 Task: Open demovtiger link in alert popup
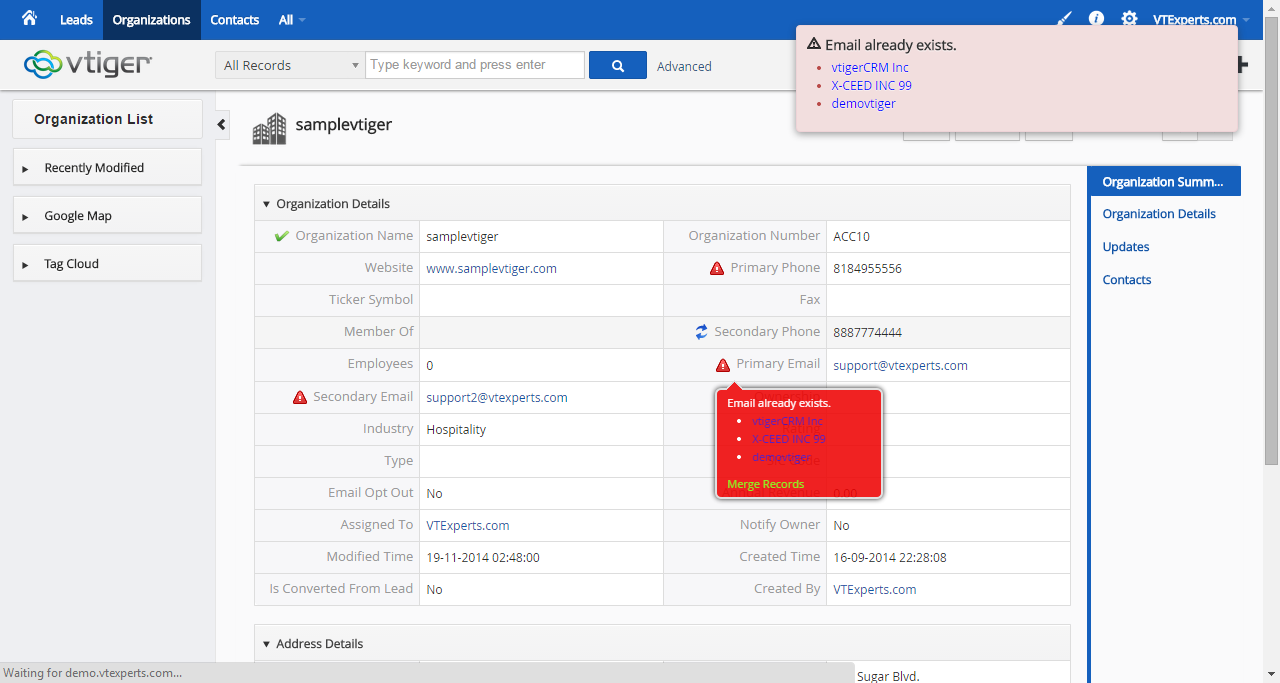(x=863, y=103)
